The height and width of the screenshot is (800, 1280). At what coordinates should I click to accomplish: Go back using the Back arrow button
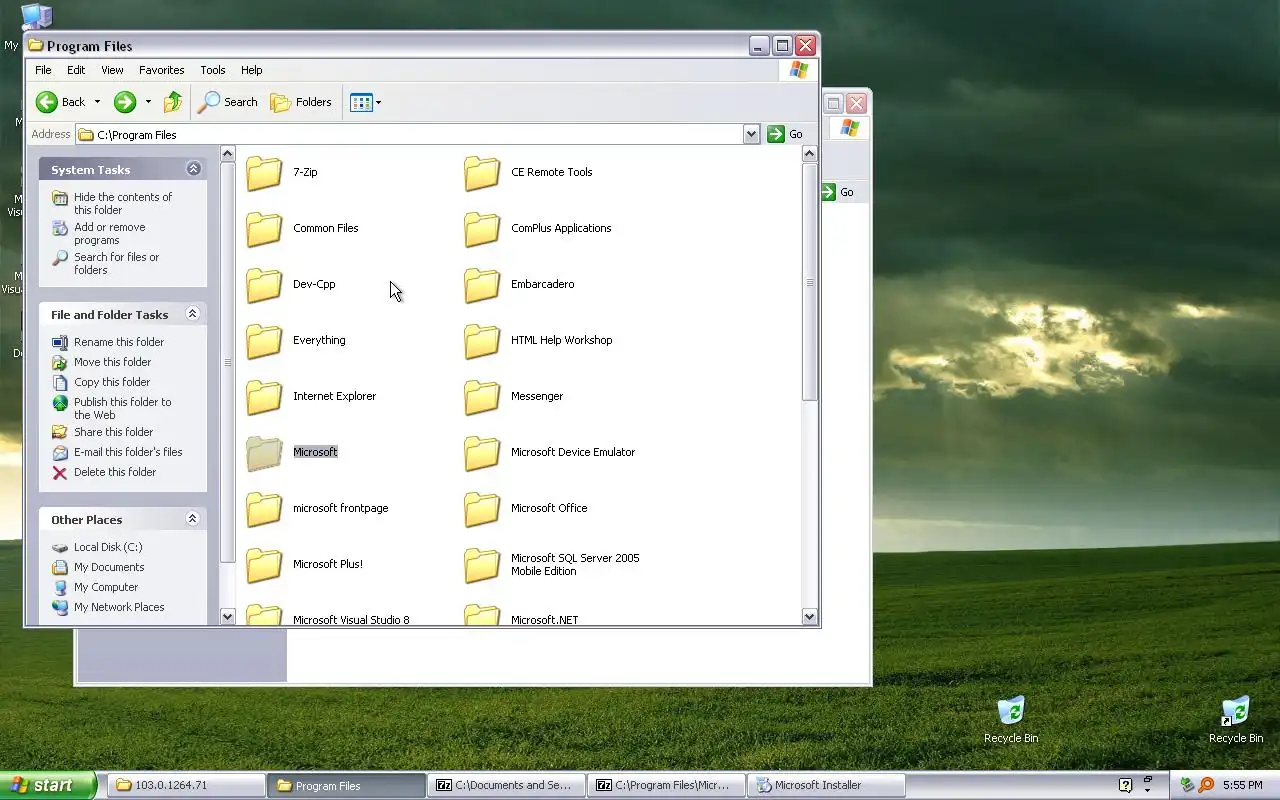click(x=61, y=102)
